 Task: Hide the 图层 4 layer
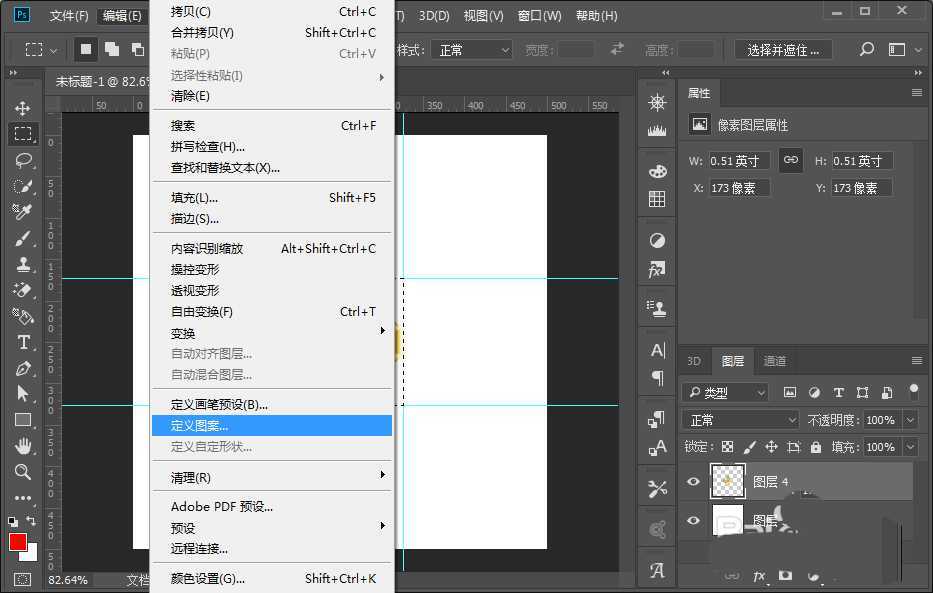pyautogui.click(x=693, y=481)
